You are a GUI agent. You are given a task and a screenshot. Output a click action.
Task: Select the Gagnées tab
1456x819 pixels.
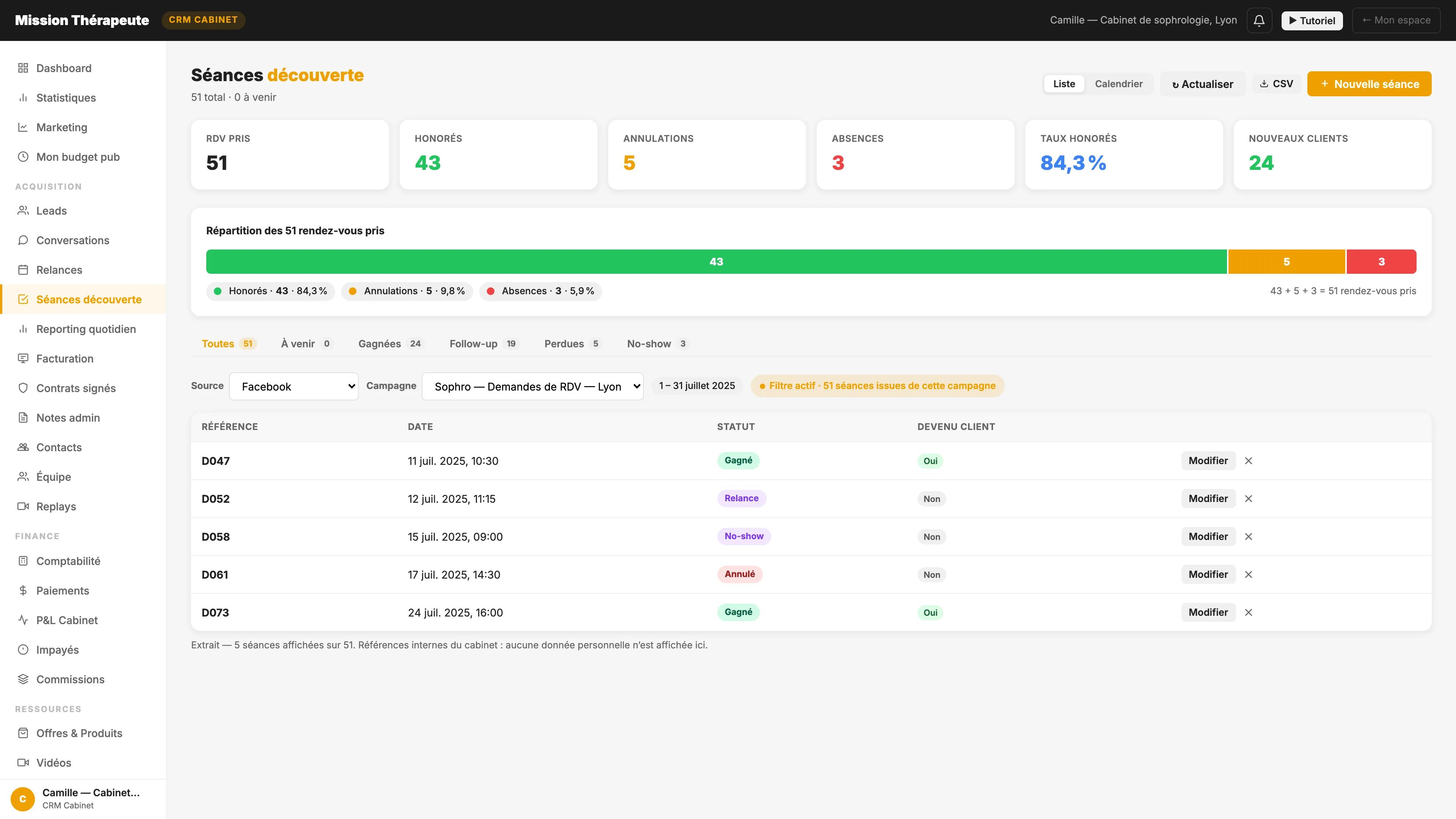click(x=391, y=344)
